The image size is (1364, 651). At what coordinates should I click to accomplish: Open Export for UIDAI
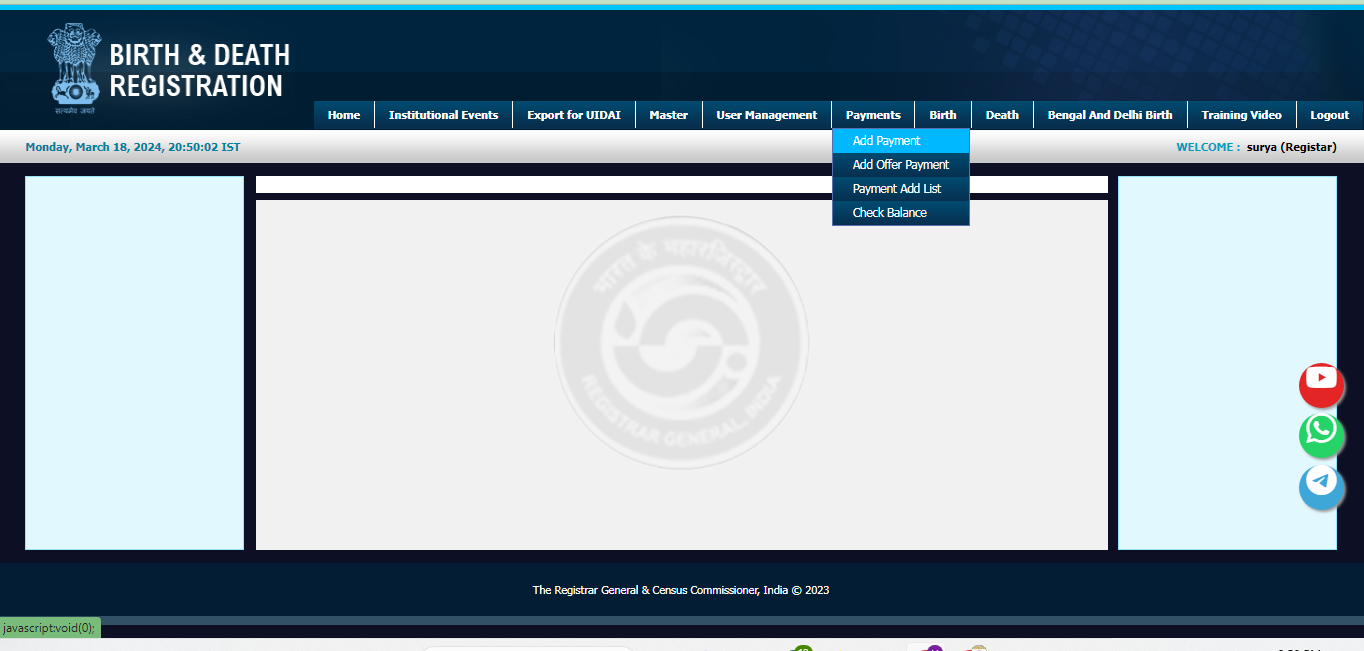tap(574, 114)
